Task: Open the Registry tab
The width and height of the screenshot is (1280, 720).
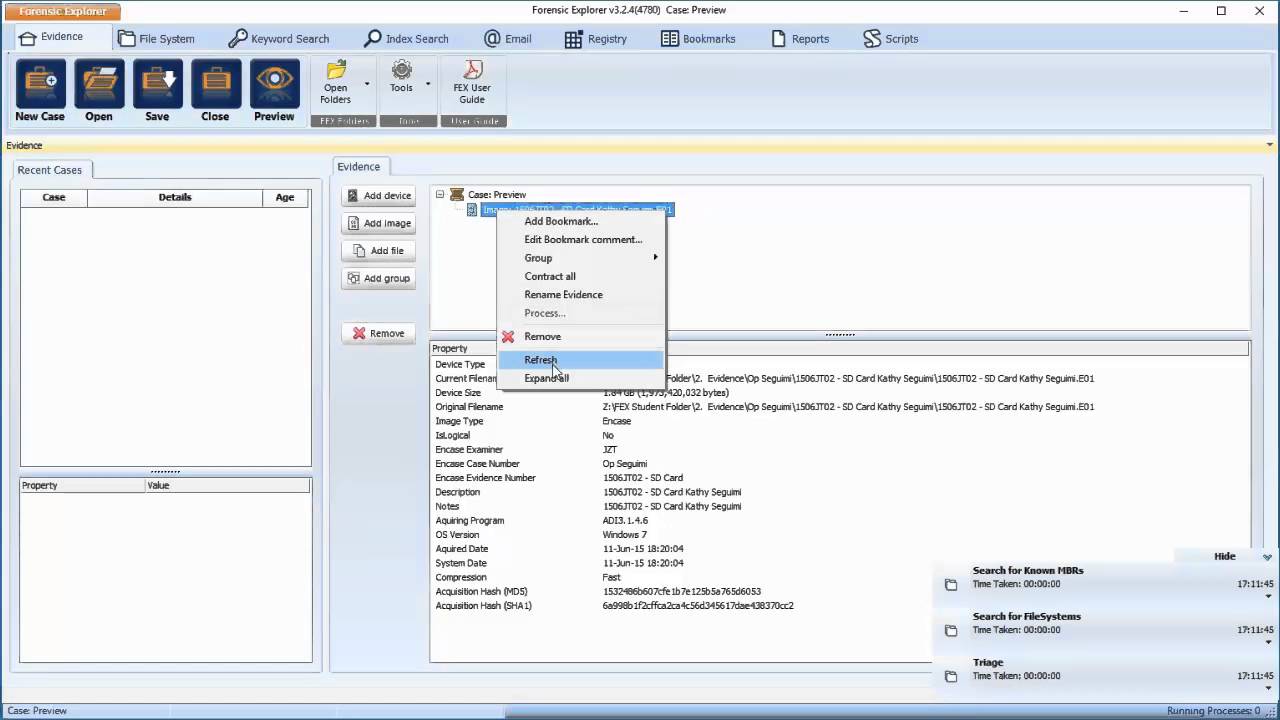Action: [x=596, y=39]
